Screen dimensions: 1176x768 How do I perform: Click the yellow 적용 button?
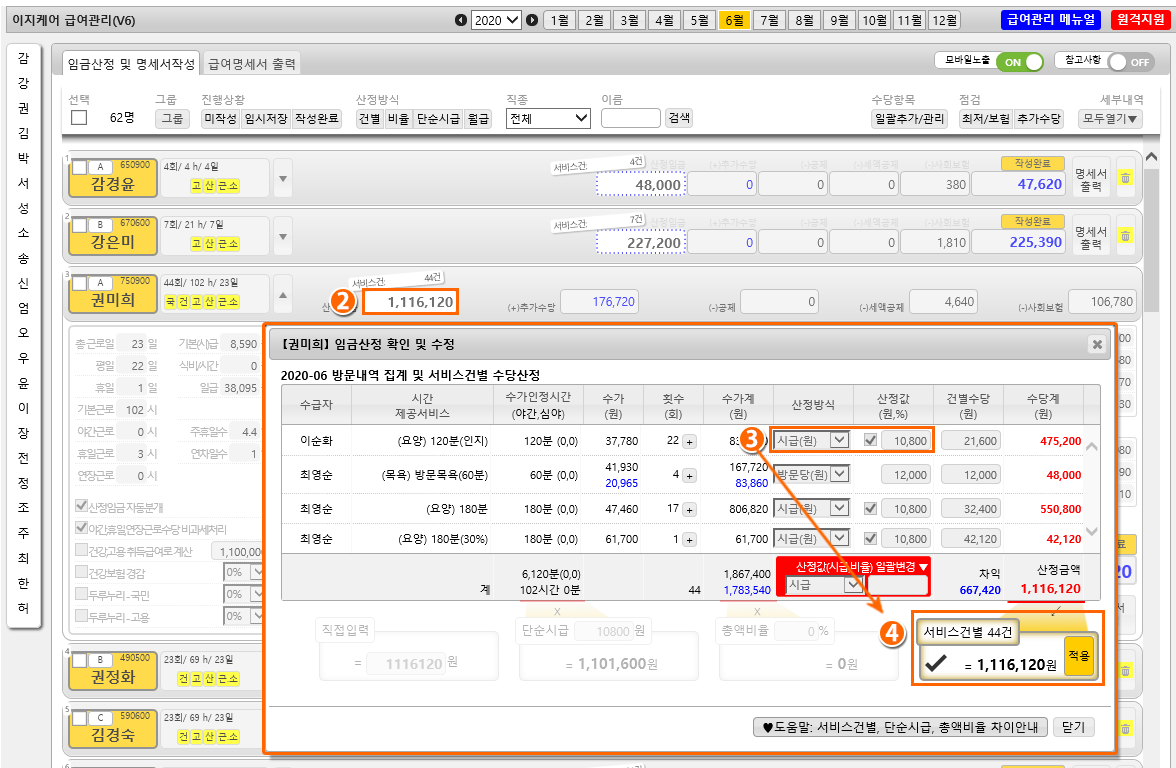coord(1079,657)
